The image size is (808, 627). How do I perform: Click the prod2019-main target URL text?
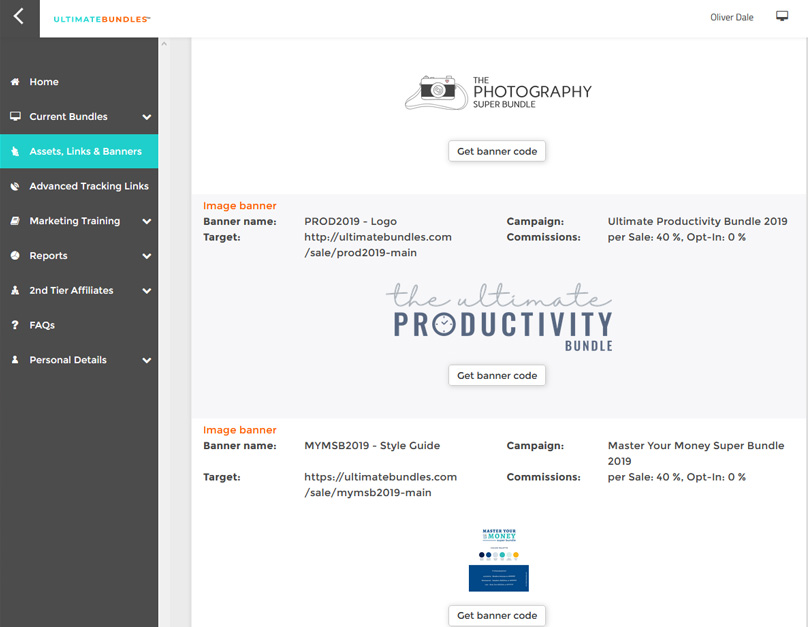point(378,245)
